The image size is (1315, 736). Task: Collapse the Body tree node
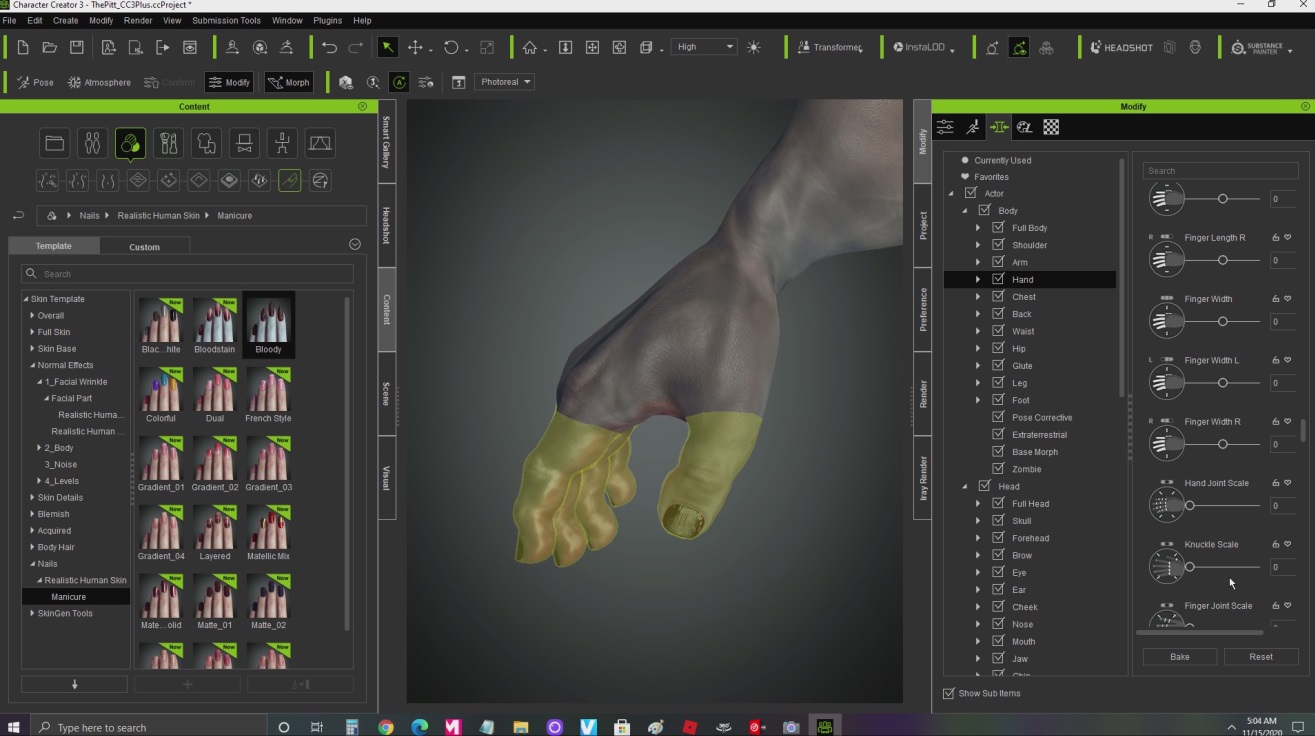(965, 211)
